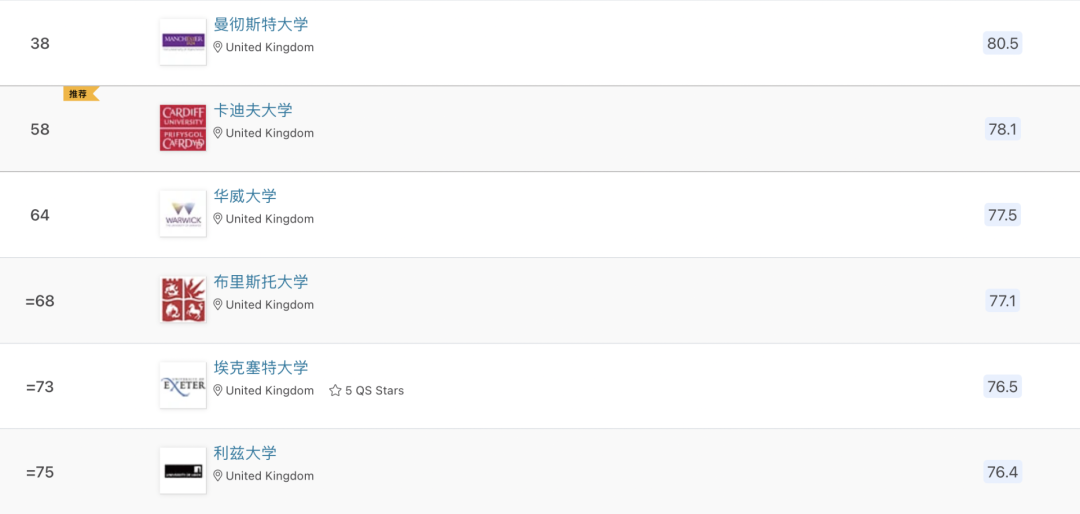Click the 80.5 score badge
1080x514 pixels.
1002,43
